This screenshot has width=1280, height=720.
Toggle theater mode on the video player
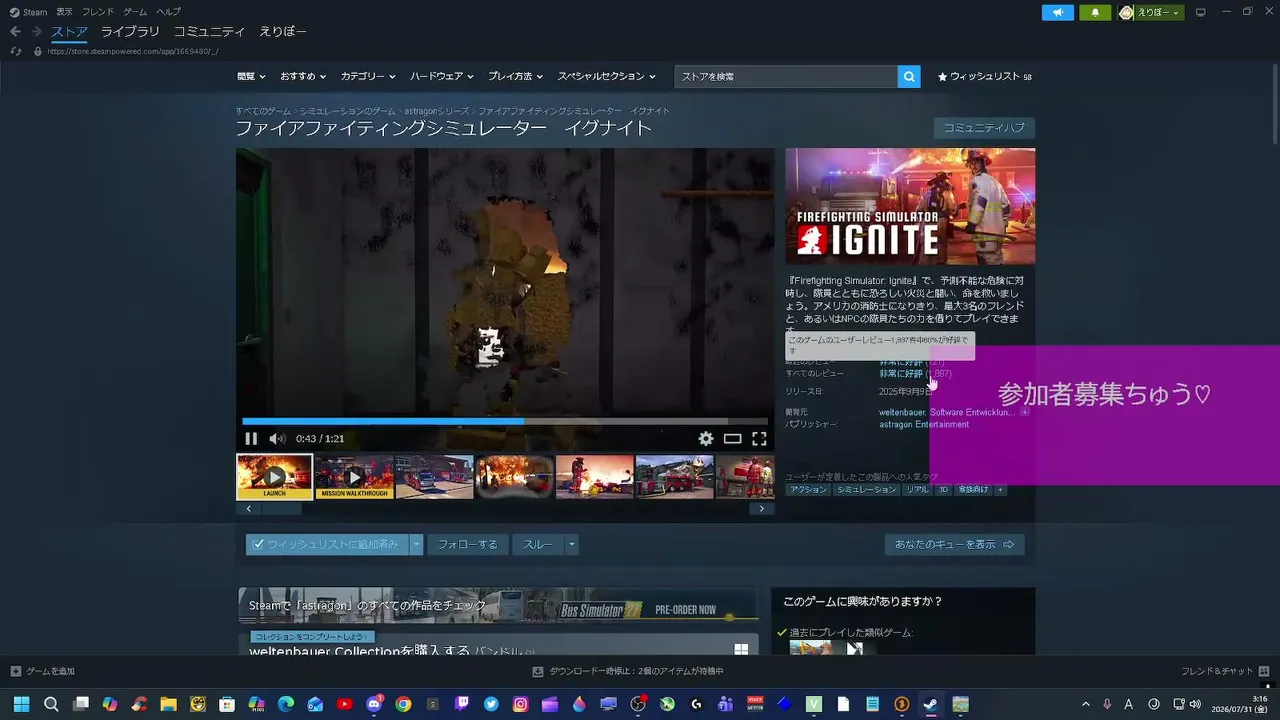point(733,439)
